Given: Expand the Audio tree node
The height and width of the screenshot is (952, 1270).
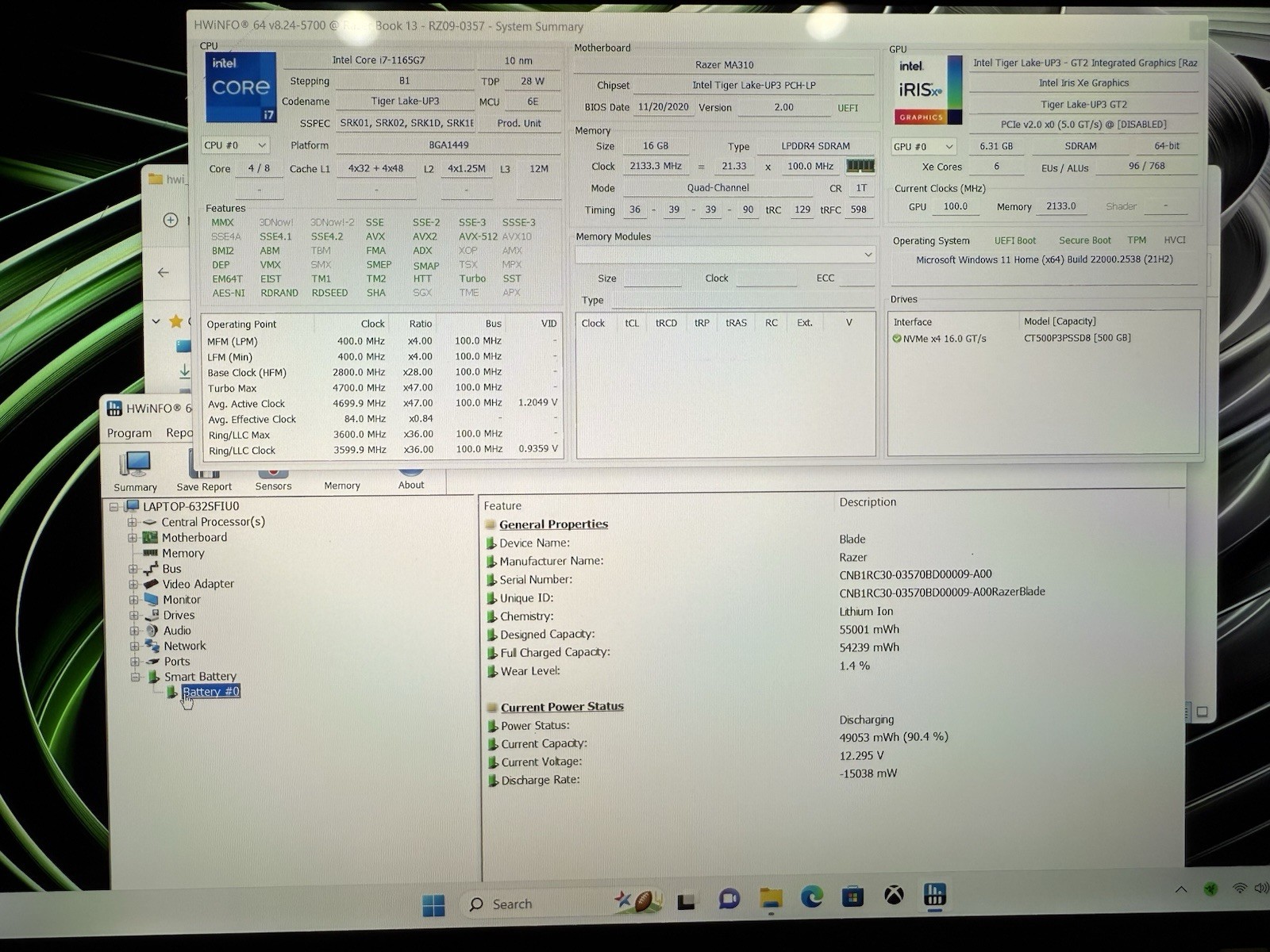Looking at the screenshot, I should [x=134, y=631].
